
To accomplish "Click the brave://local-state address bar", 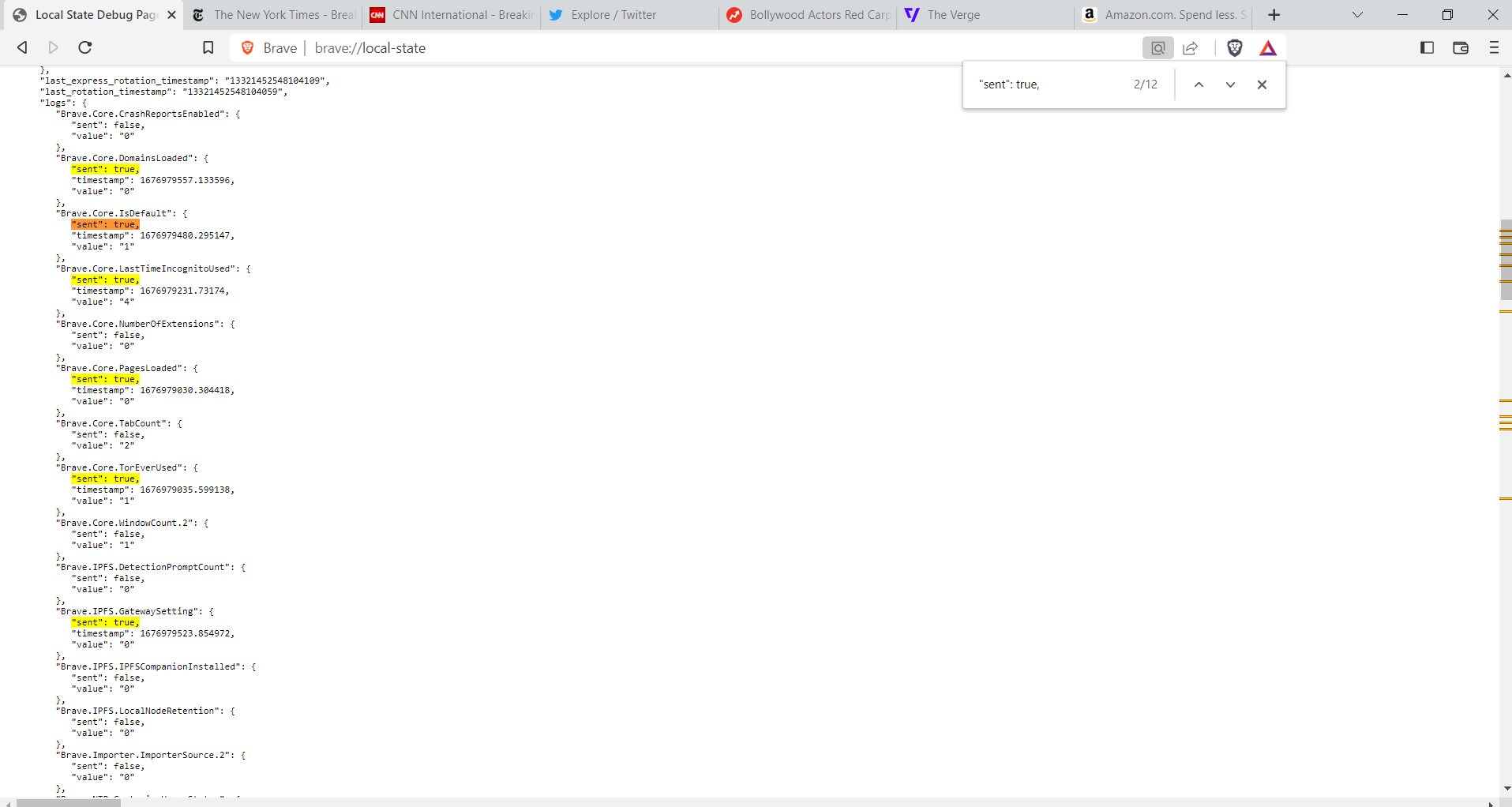I will pos(371,48).
